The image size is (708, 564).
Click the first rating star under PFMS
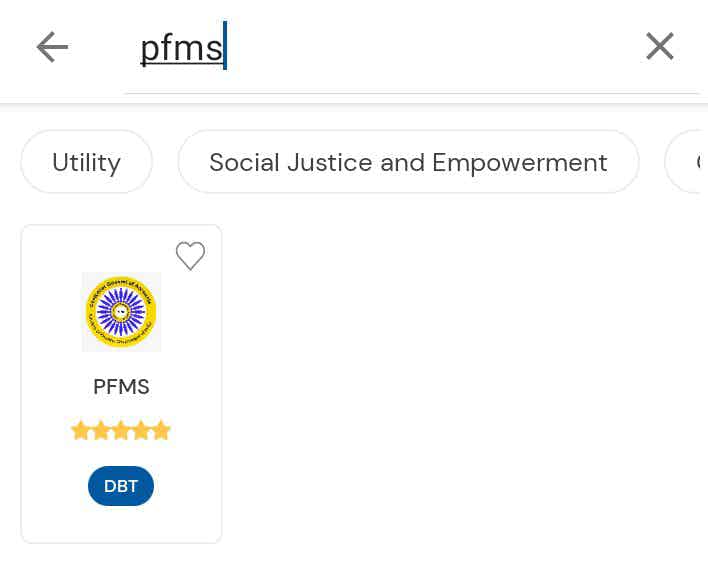81,431
